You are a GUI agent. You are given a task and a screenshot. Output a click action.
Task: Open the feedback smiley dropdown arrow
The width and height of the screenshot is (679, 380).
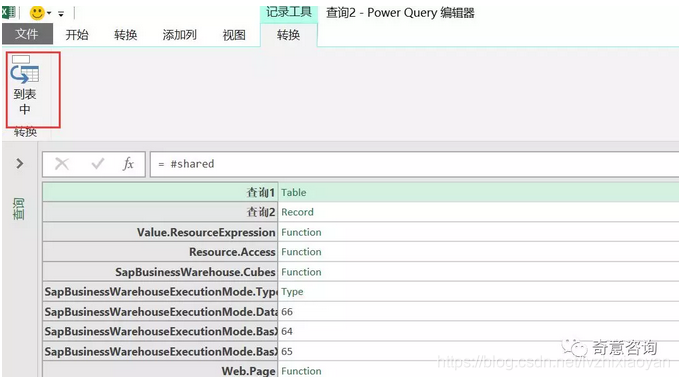[x=49, y=13]
